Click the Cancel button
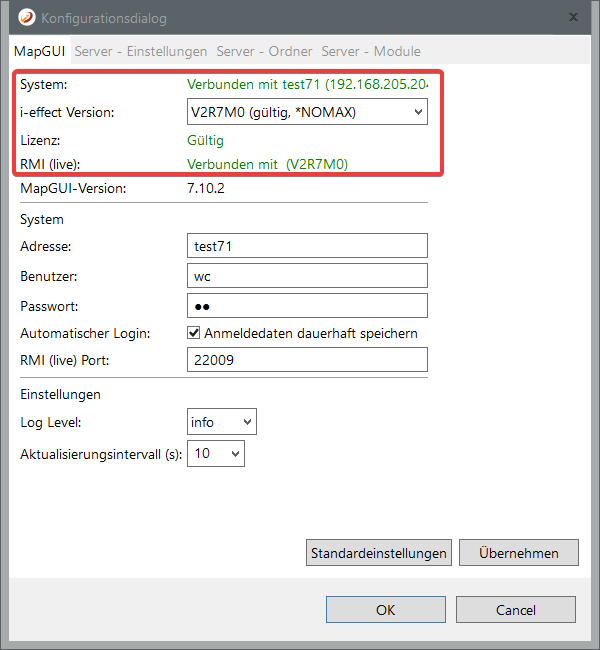The height and width of the screenshot is (650, 600). (x=516, y=610)
